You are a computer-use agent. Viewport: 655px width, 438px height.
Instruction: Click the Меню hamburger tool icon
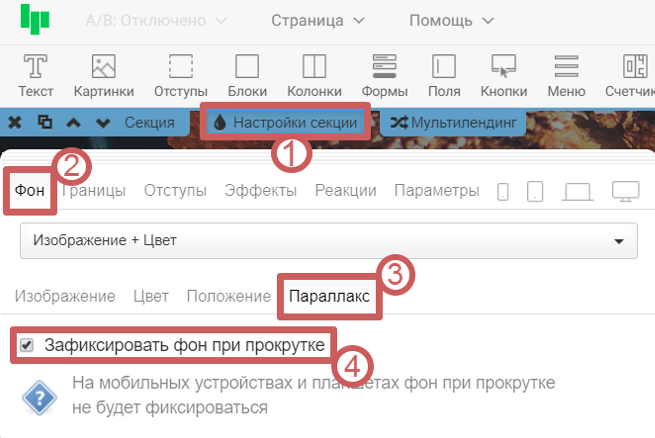coord(566,67)
